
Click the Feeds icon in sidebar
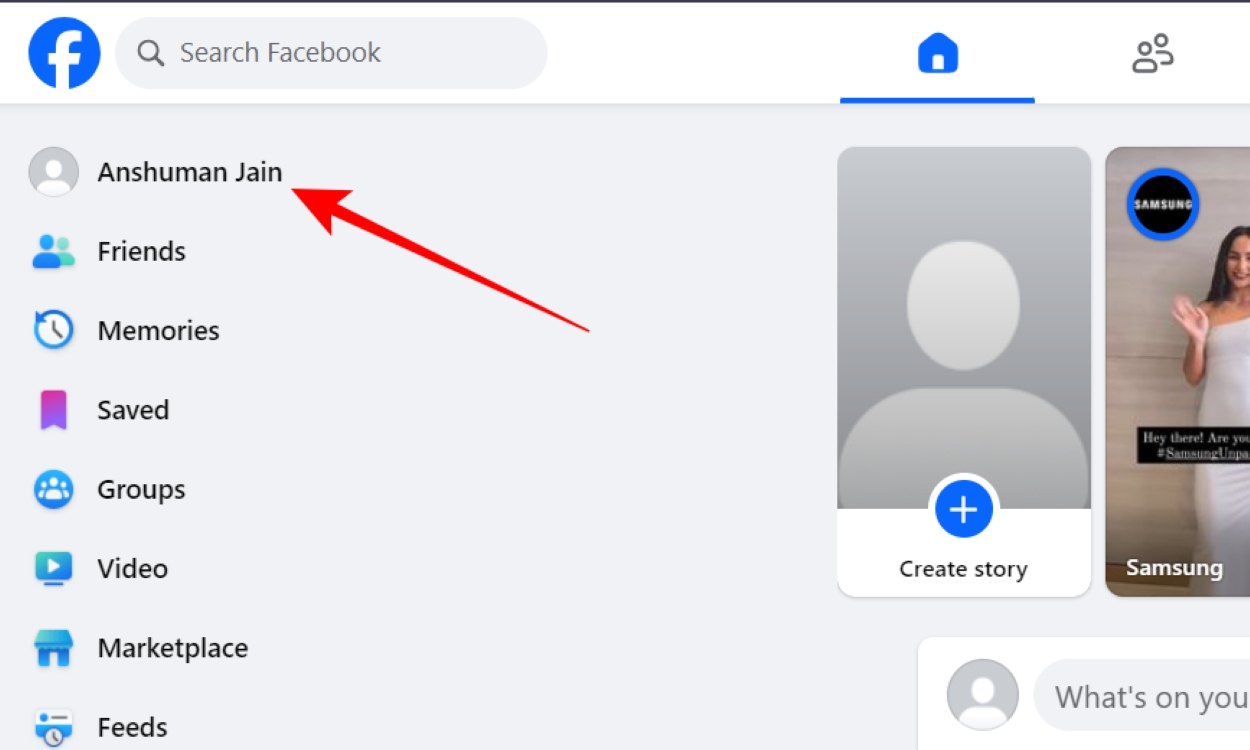pos(53,727)
